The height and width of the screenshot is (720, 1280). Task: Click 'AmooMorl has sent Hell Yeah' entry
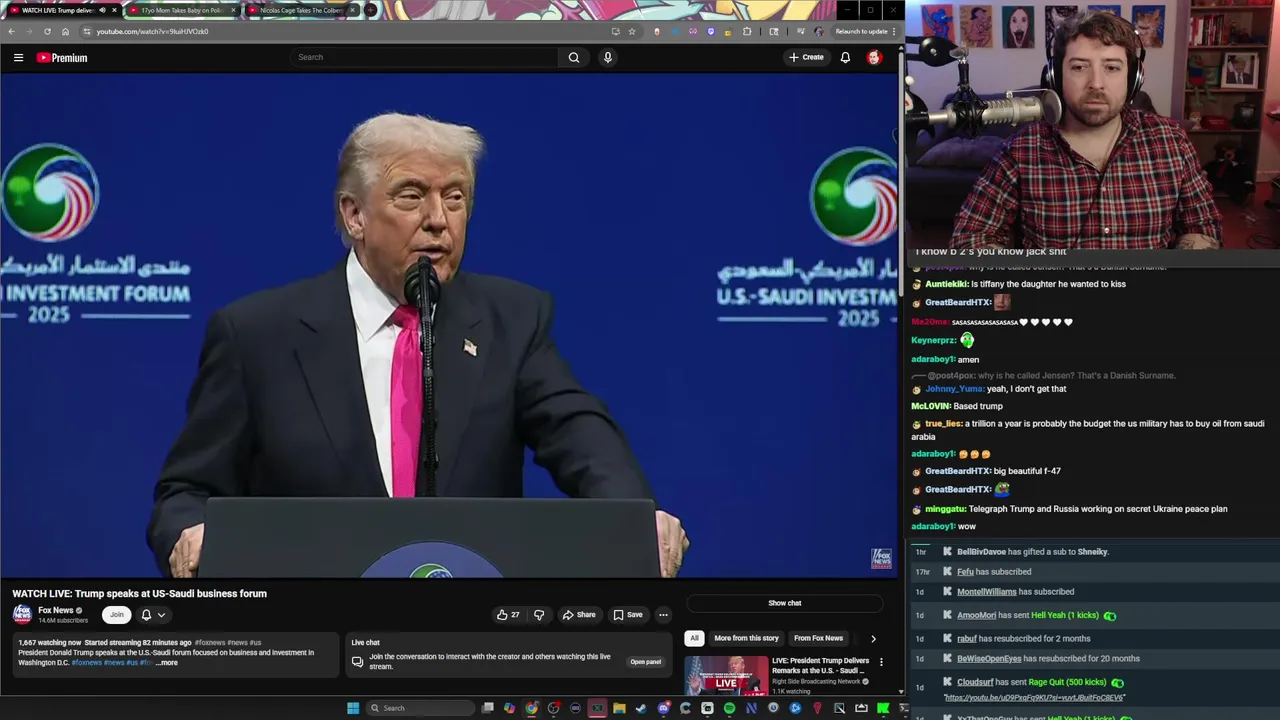pos(1036,615)
